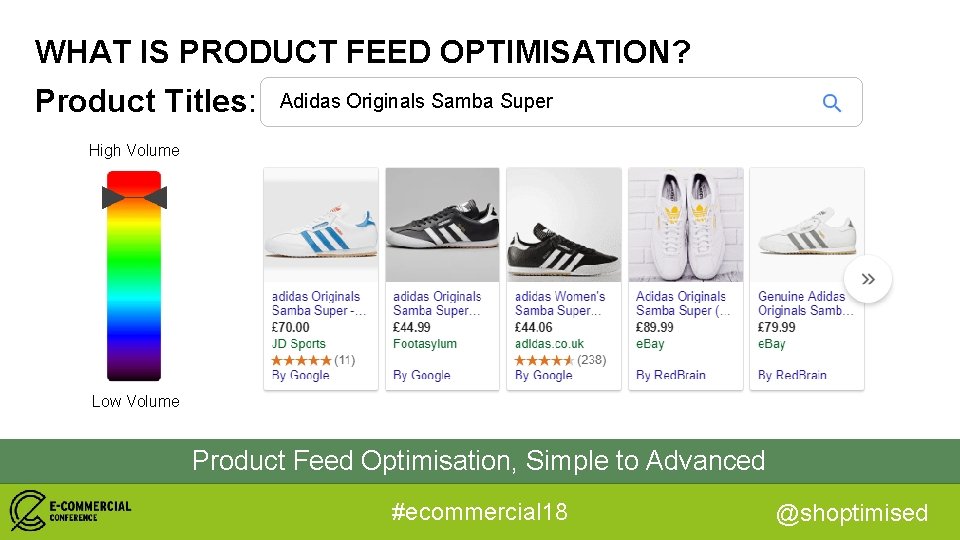Click the blue search magnifier icon
The height and width of the screenshot is (540, 960).
coord(831,102)
